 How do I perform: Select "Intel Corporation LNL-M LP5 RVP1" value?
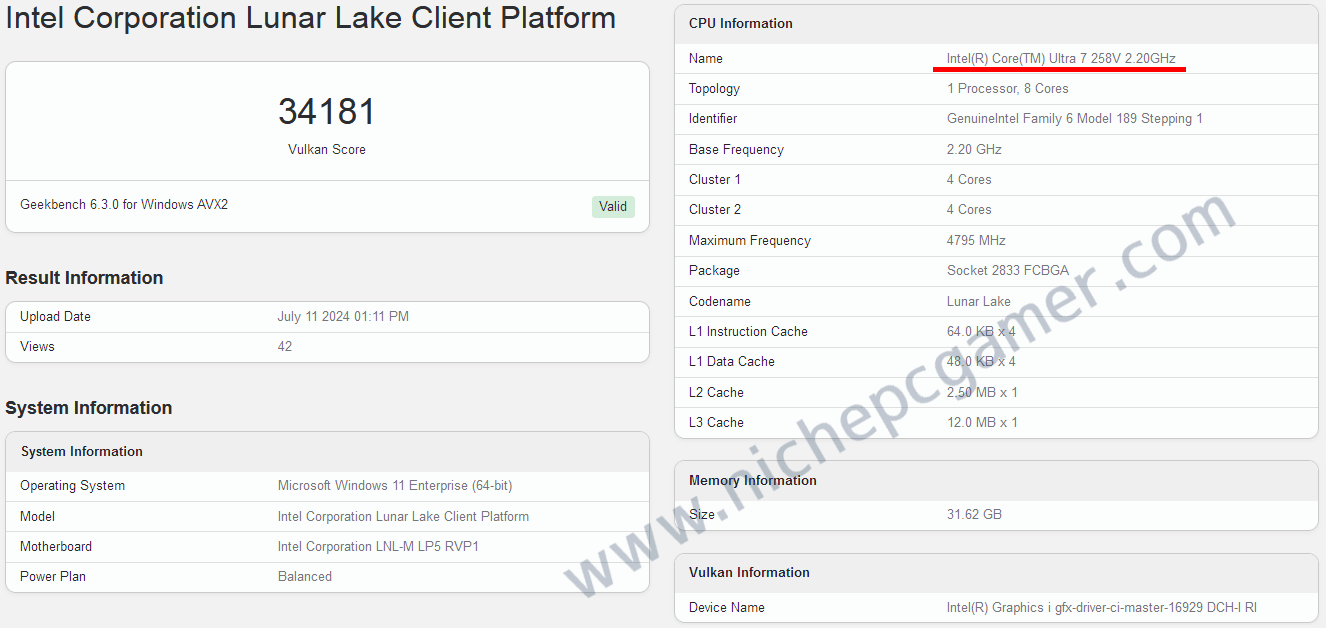pos(378,547)
